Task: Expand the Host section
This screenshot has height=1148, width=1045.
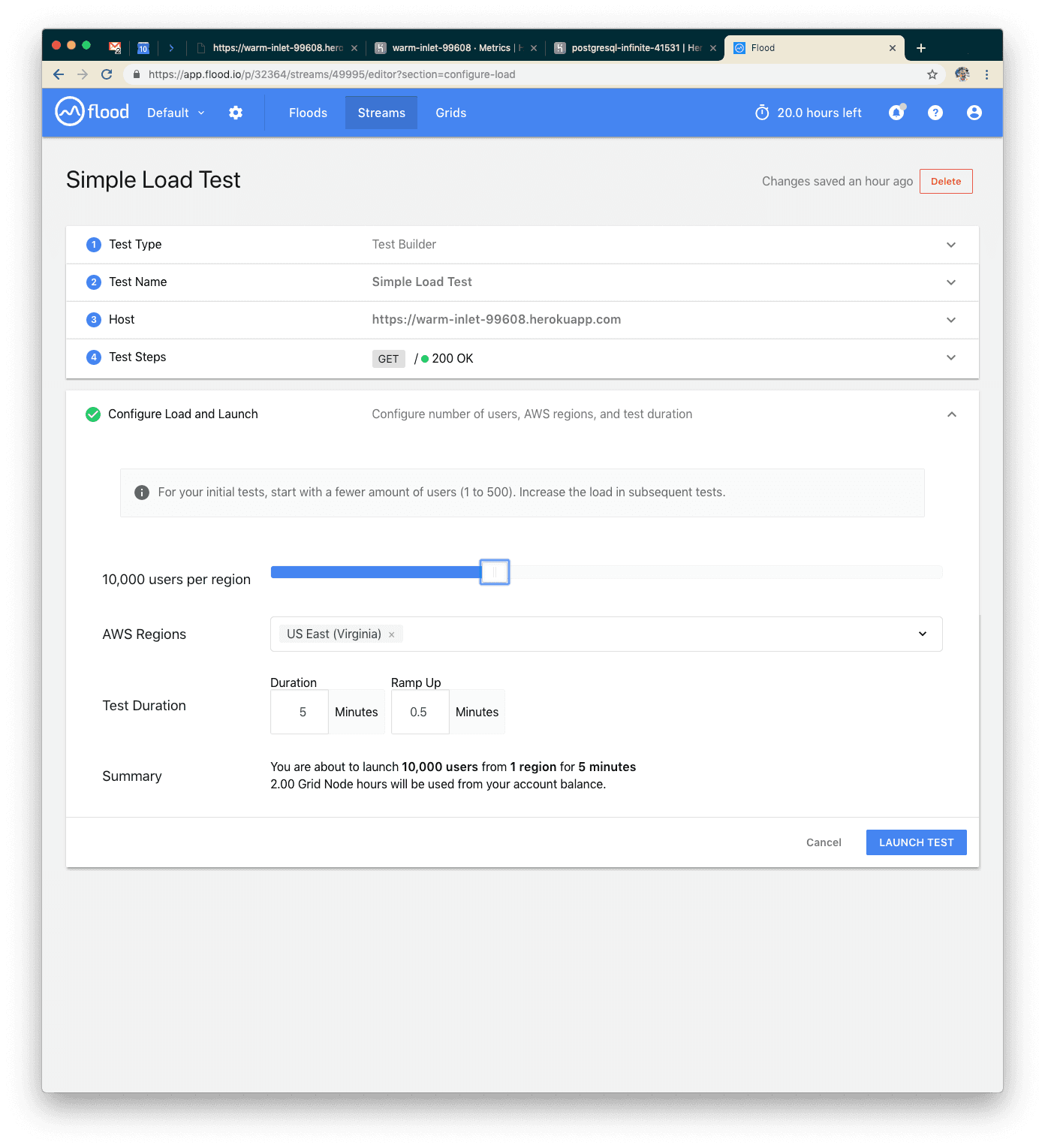Action: pos(951,320)
